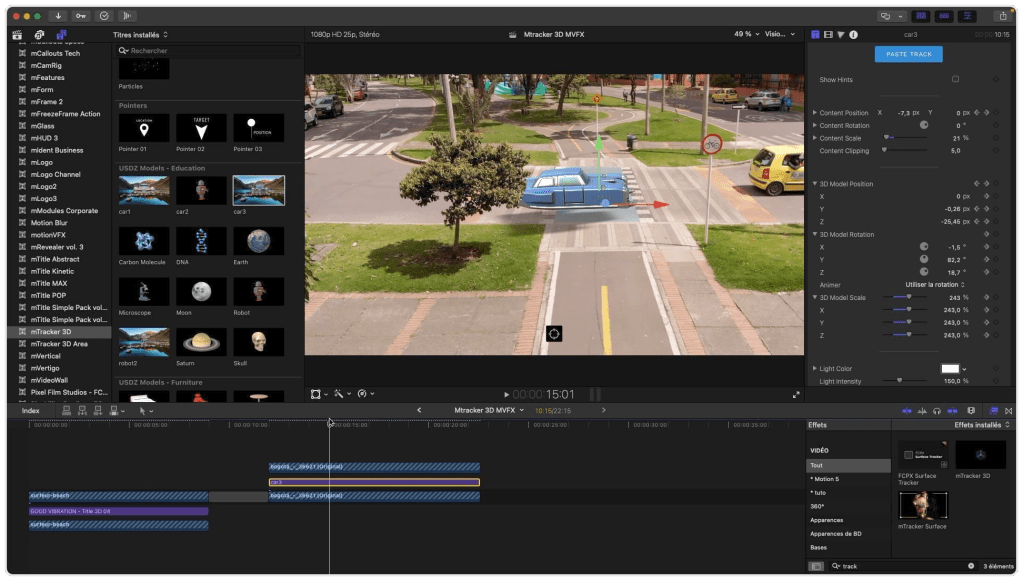Select the video inspector filmstrip icon
This screenshot has height=580, width=1023.
coord(828,33)
